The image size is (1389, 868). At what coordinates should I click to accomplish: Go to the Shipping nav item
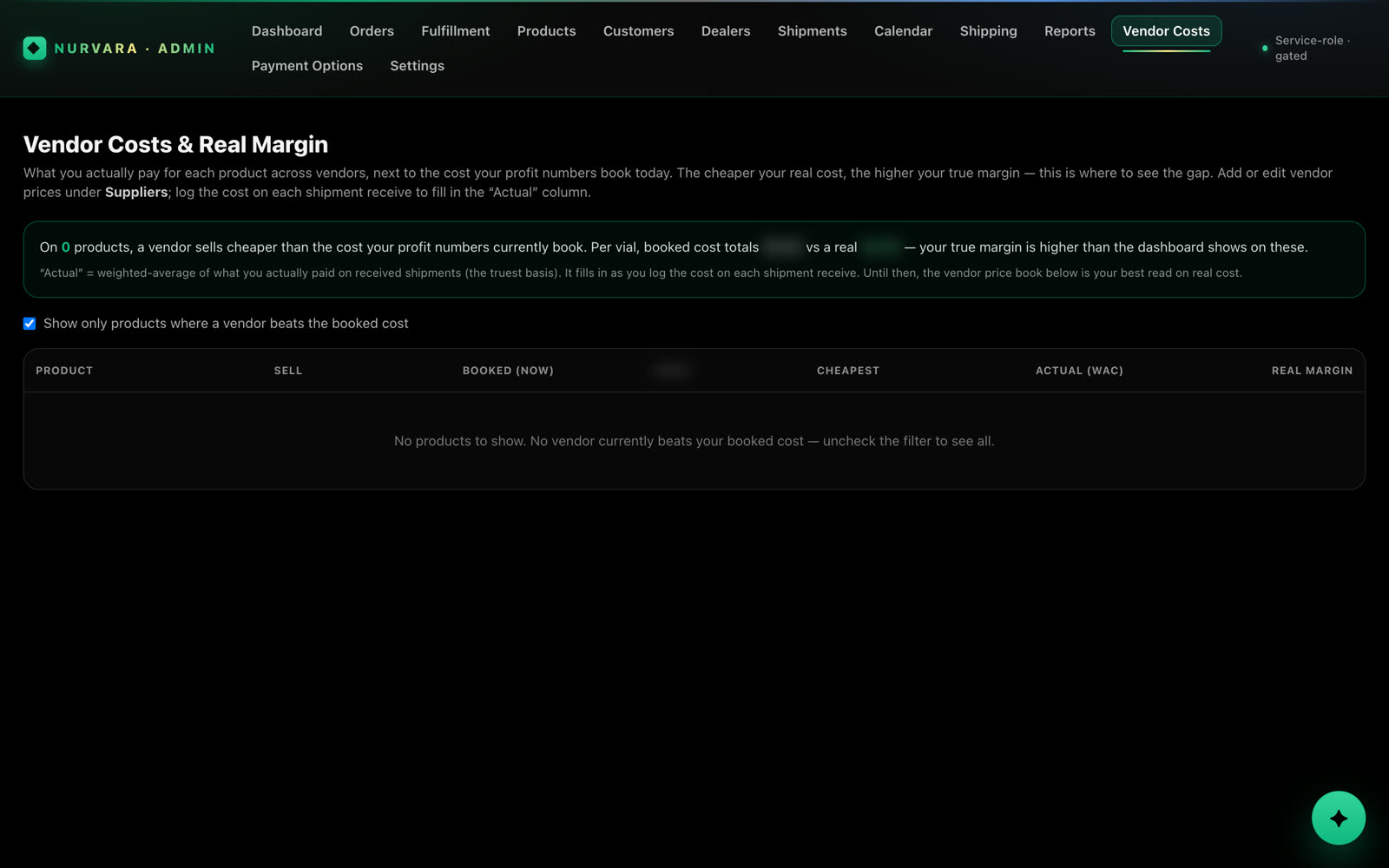click(988, 31)
